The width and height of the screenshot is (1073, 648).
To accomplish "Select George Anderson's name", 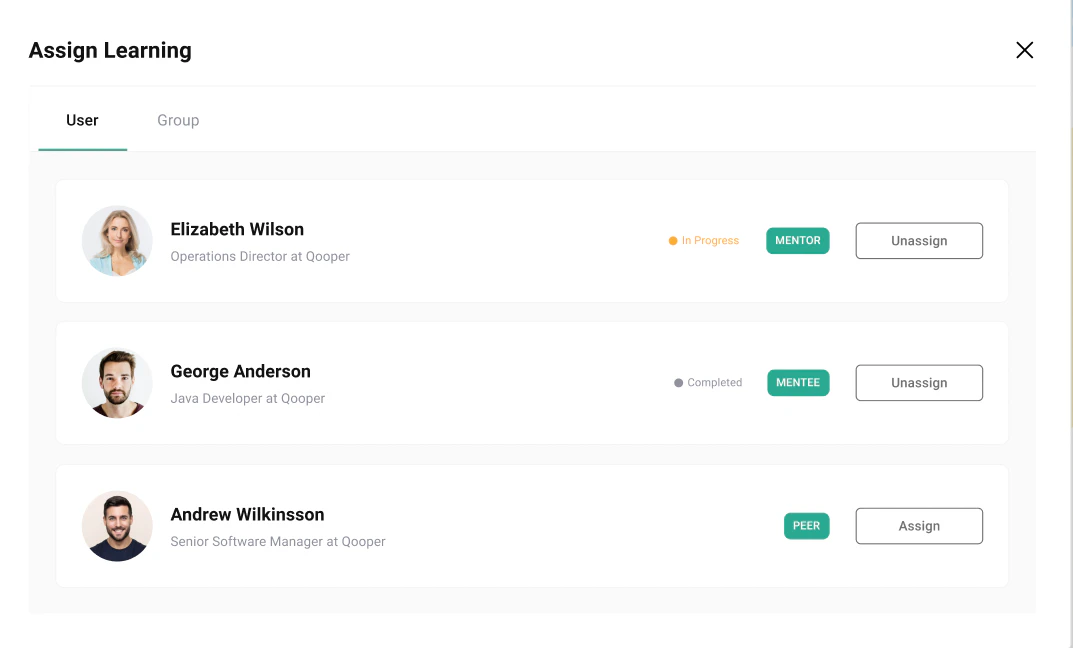I will (240, 371).
